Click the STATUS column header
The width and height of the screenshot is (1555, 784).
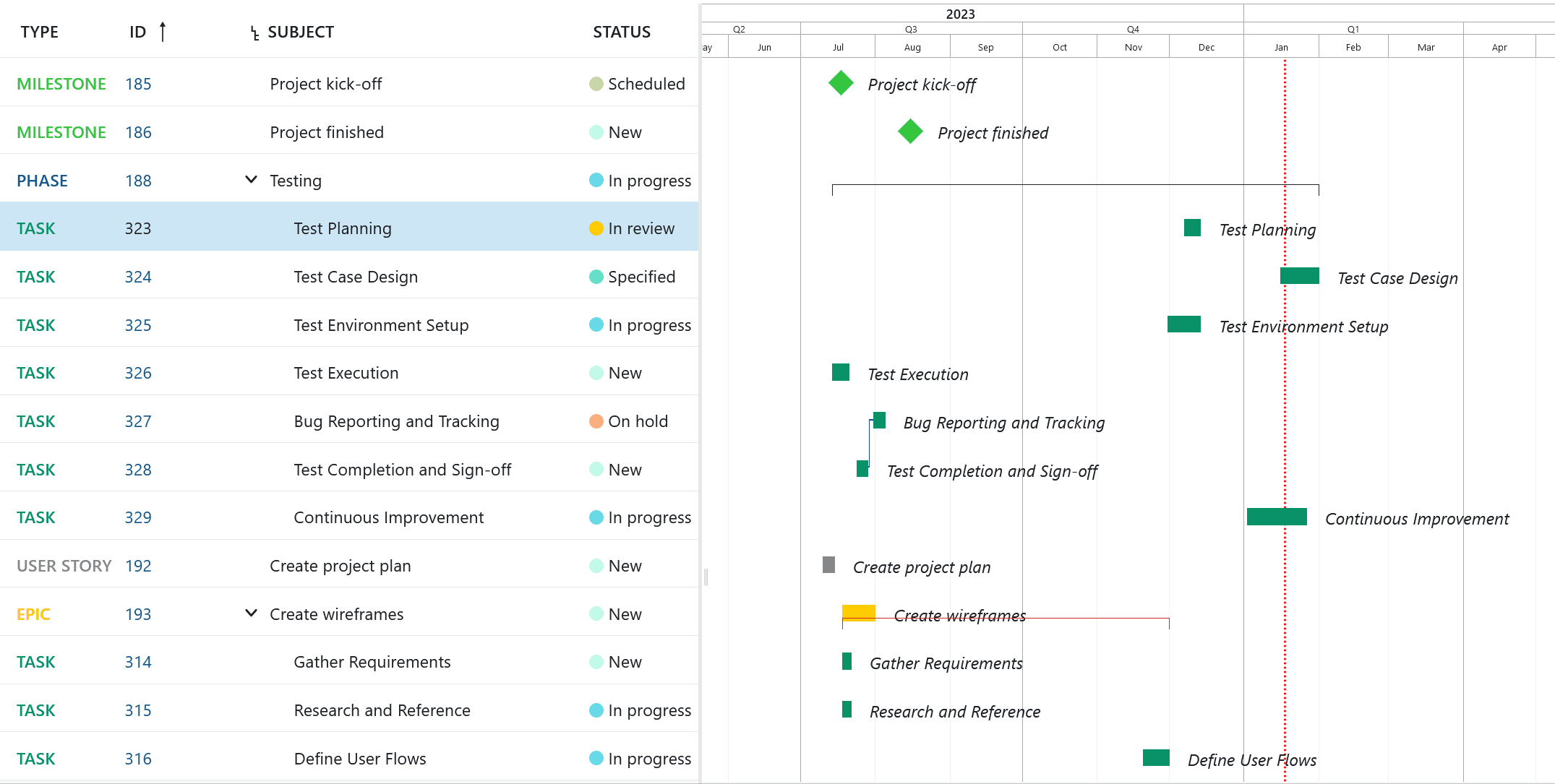(621, 32)
